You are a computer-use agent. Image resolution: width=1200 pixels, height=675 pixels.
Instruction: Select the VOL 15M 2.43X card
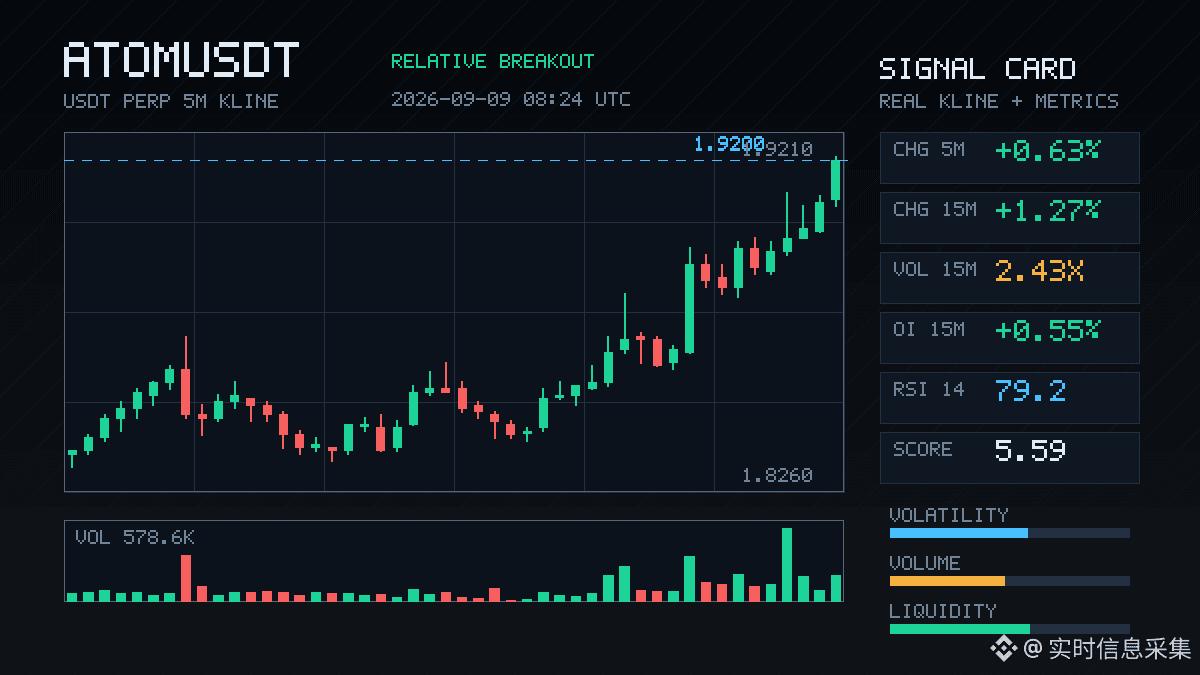[x=1009, y=277]
